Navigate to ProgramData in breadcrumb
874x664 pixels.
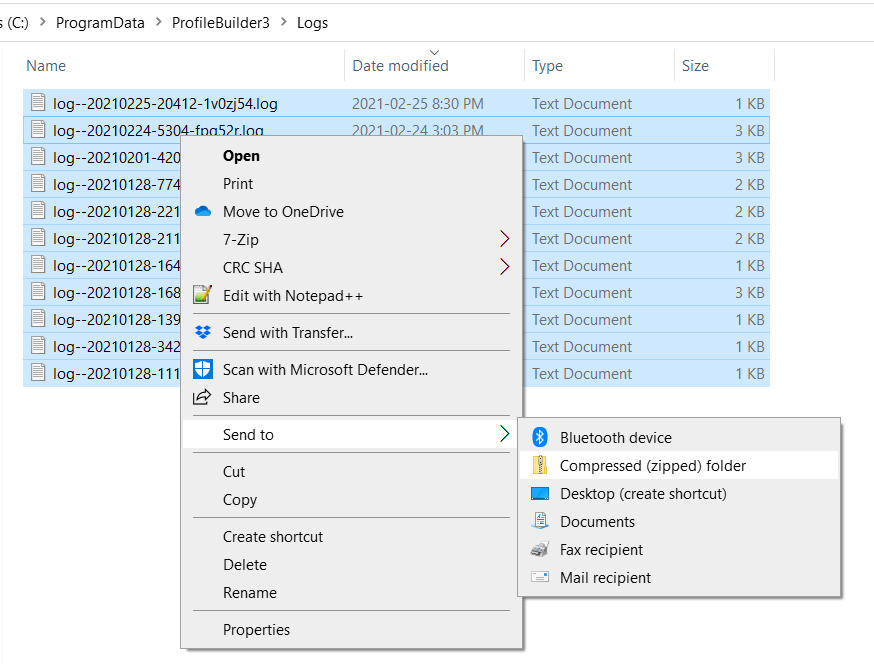[100, 22]
